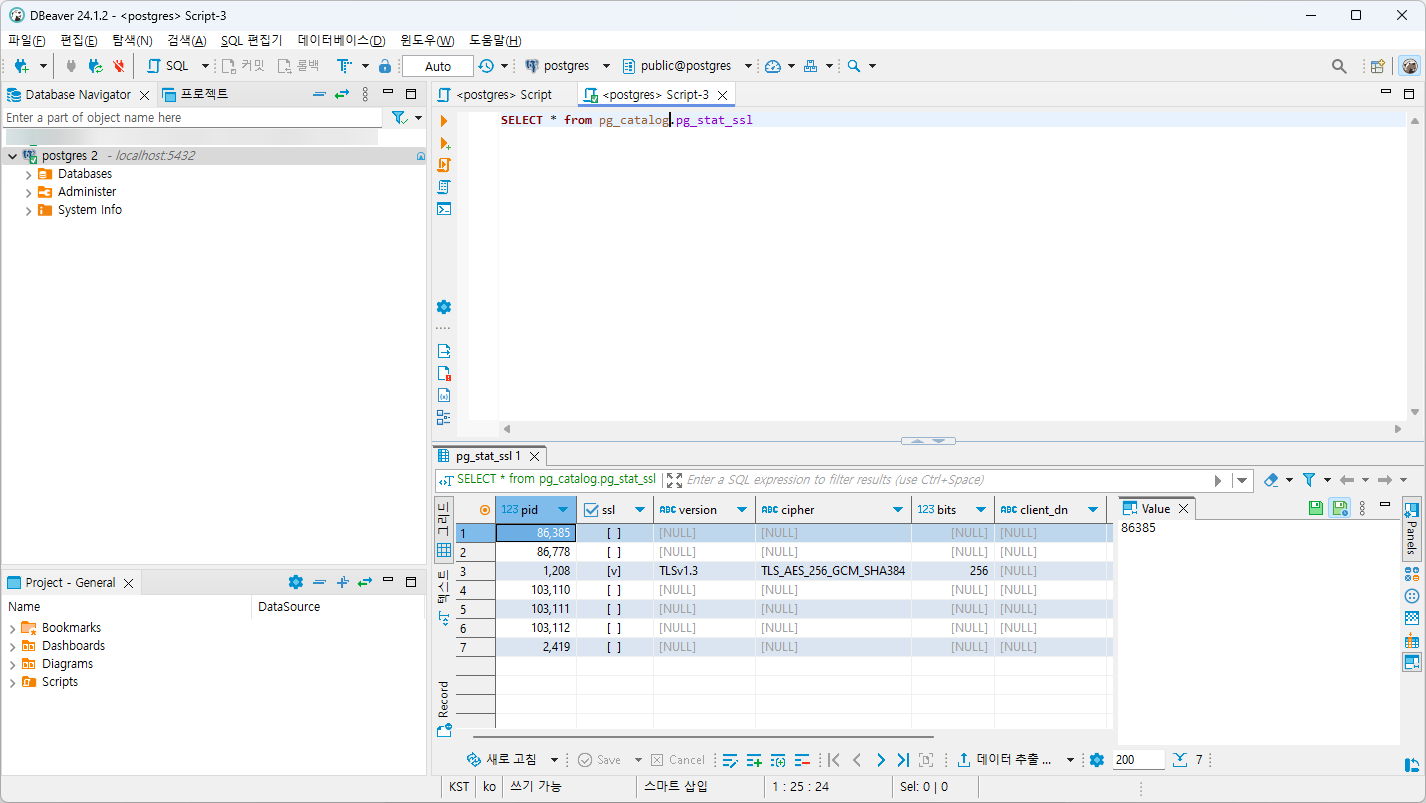The image size is (1426, 803).
Task: Open the 파일(F) menu
Action: point(27,41)
